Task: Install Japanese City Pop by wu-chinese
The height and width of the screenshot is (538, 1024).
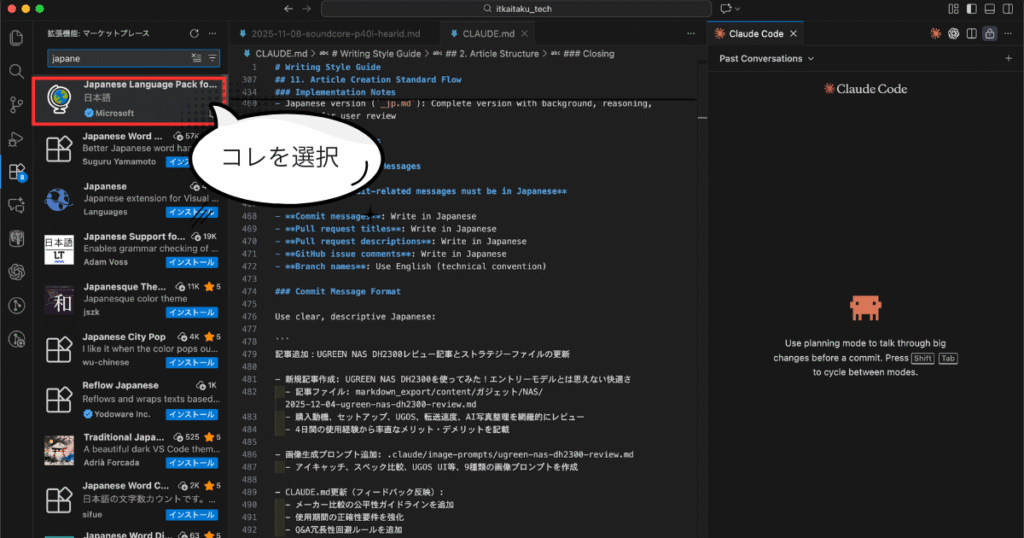Action: pos(191,362)
